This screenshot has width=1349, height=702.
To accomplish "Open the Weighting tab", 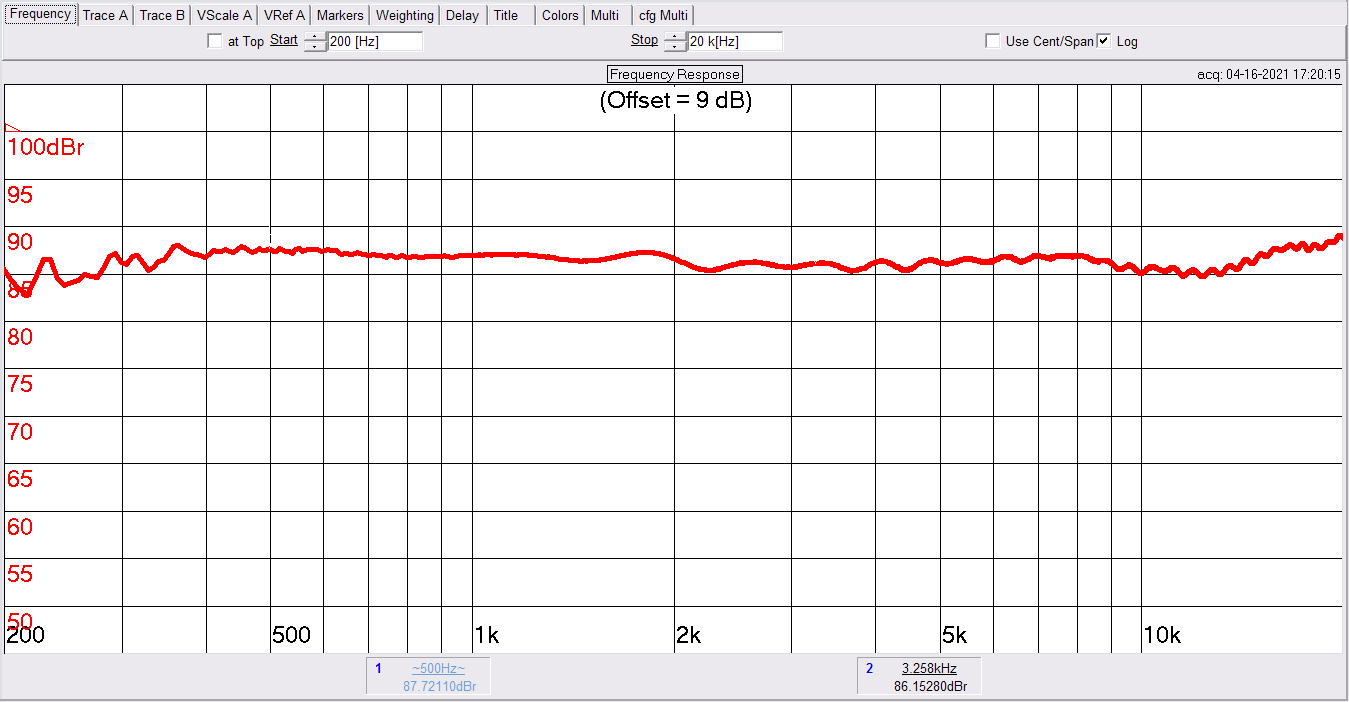I will click(404, 15).
